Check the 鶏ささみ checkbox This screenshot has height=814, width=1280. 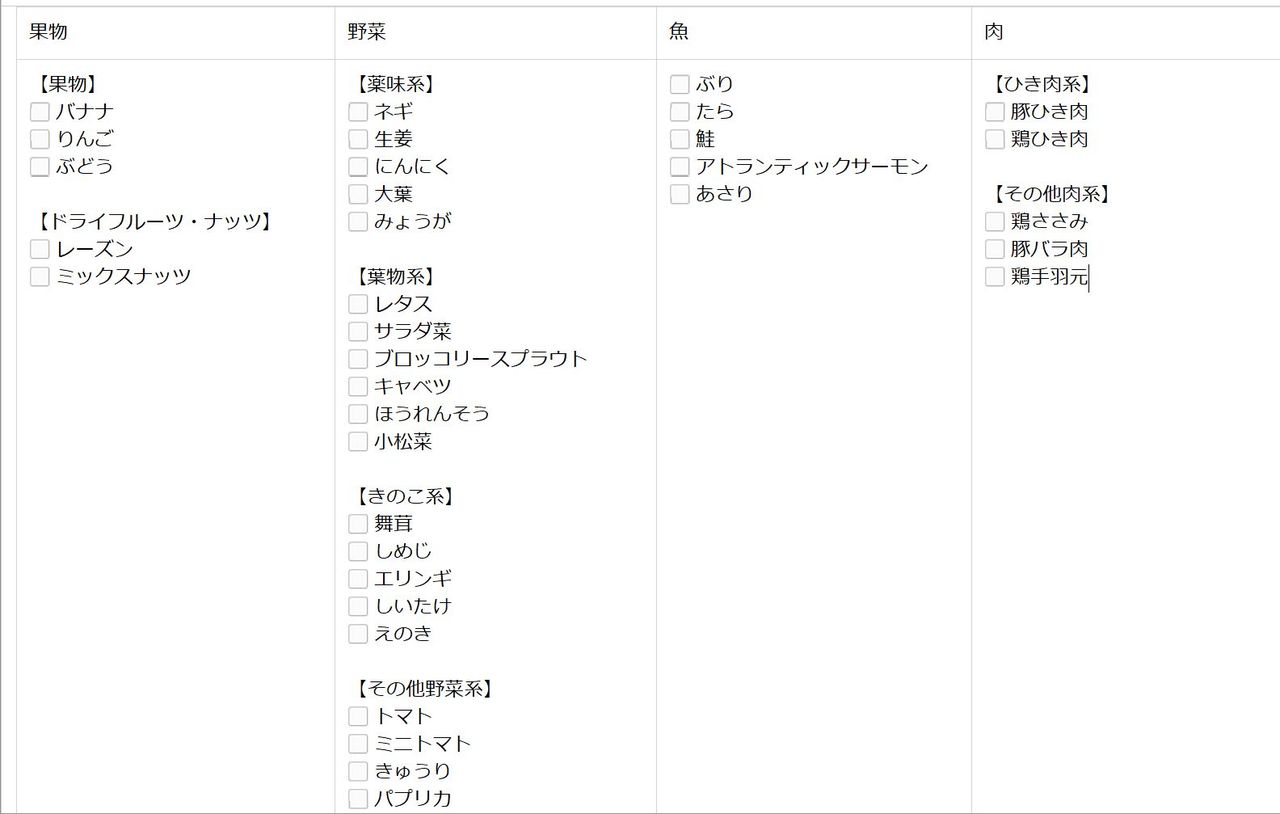tap(994, 222)
